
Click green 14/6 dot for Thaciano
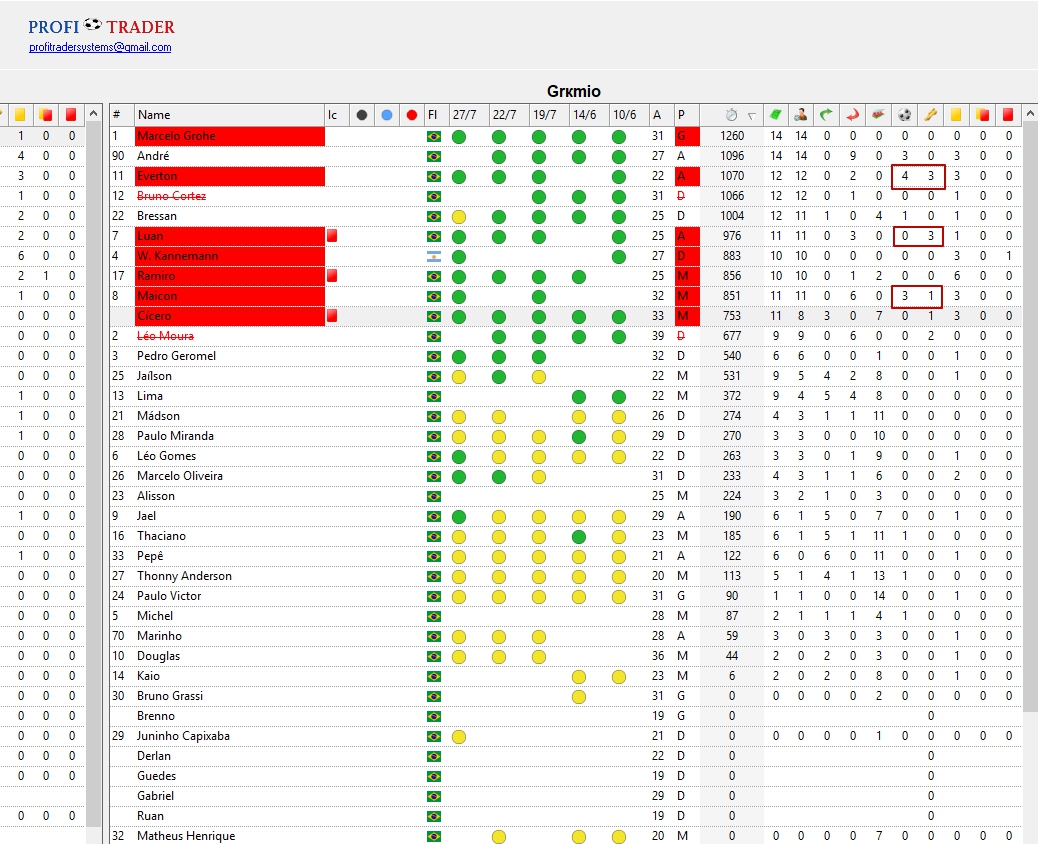point(579,537)
